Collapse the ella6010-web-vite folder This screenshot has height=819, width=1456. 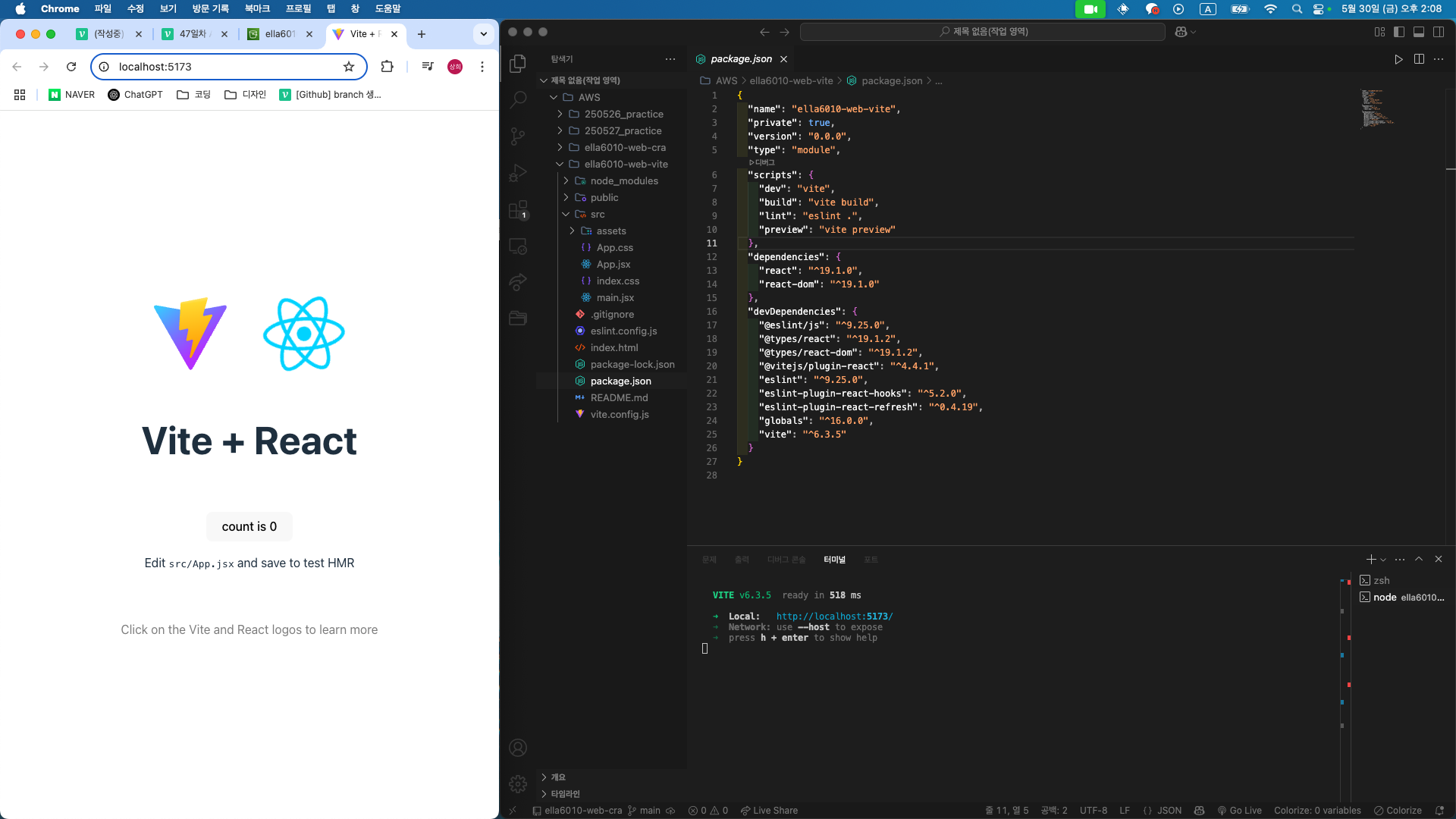(560, 164)
